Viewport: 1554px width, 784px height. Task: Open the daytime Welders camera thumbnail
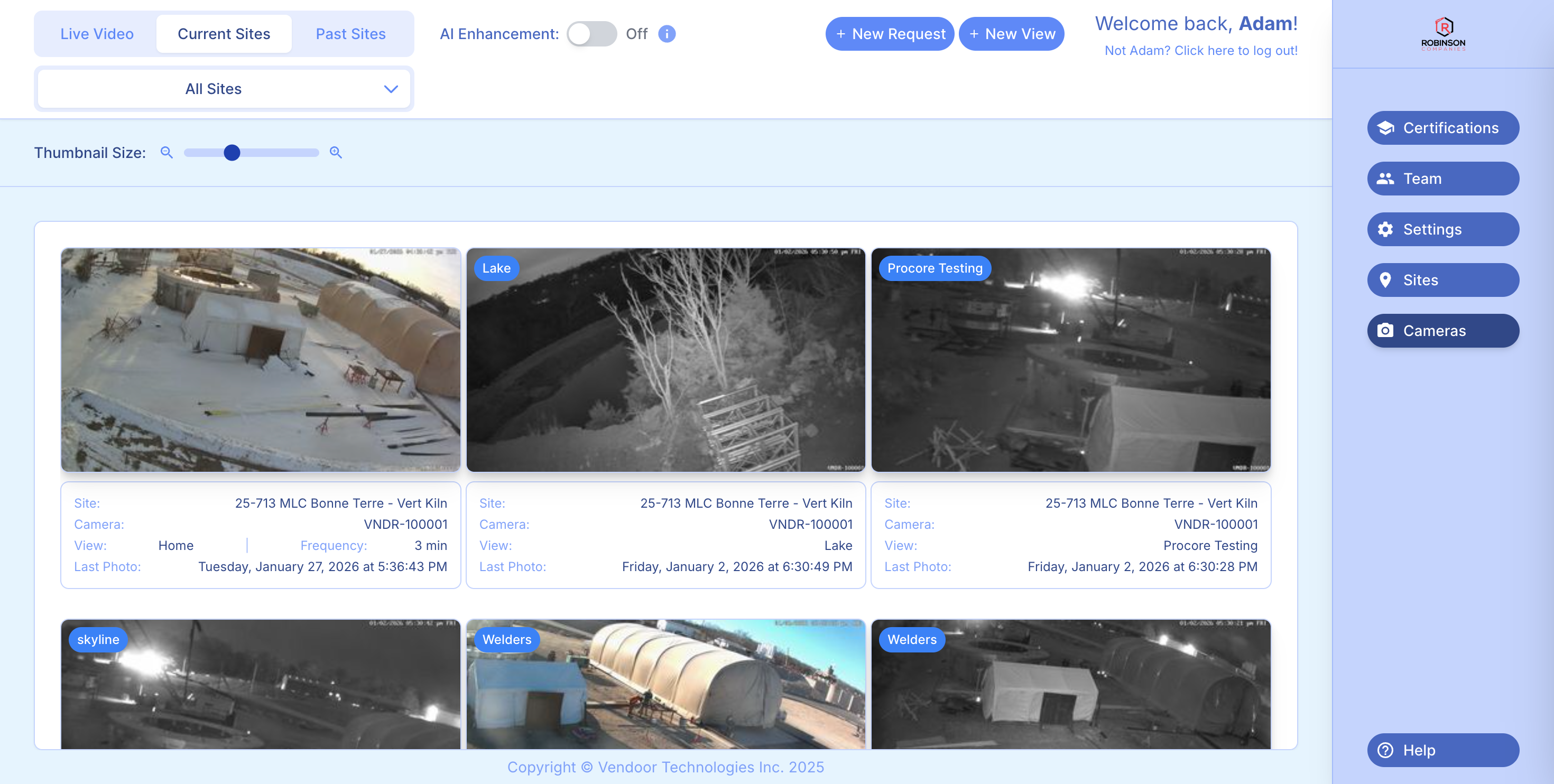[665, 685]
